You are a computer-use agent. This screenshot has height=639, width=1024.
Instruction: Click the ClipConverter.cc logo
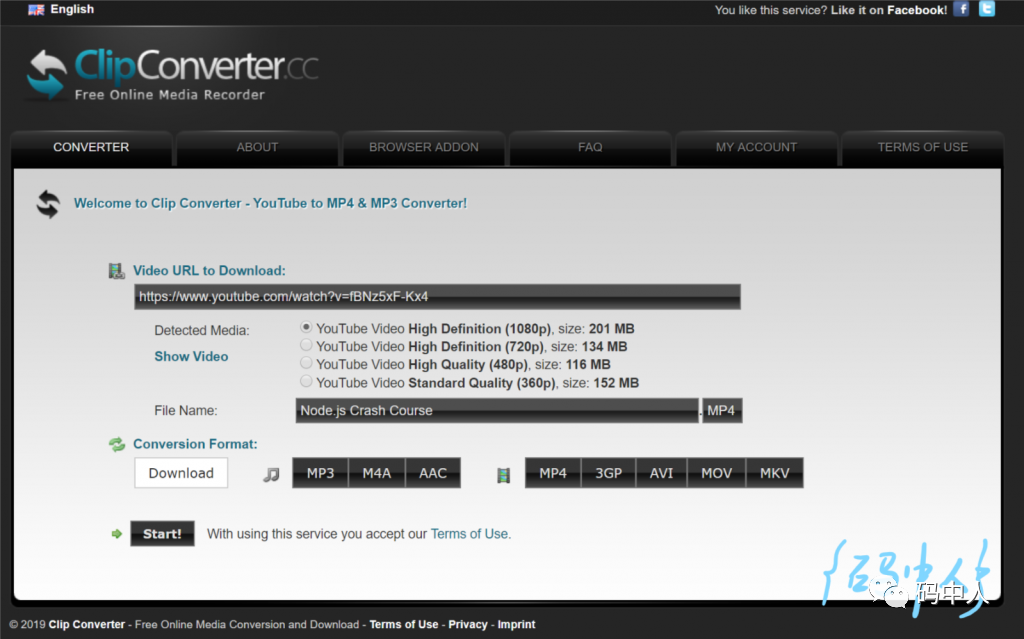coord(173,75)
